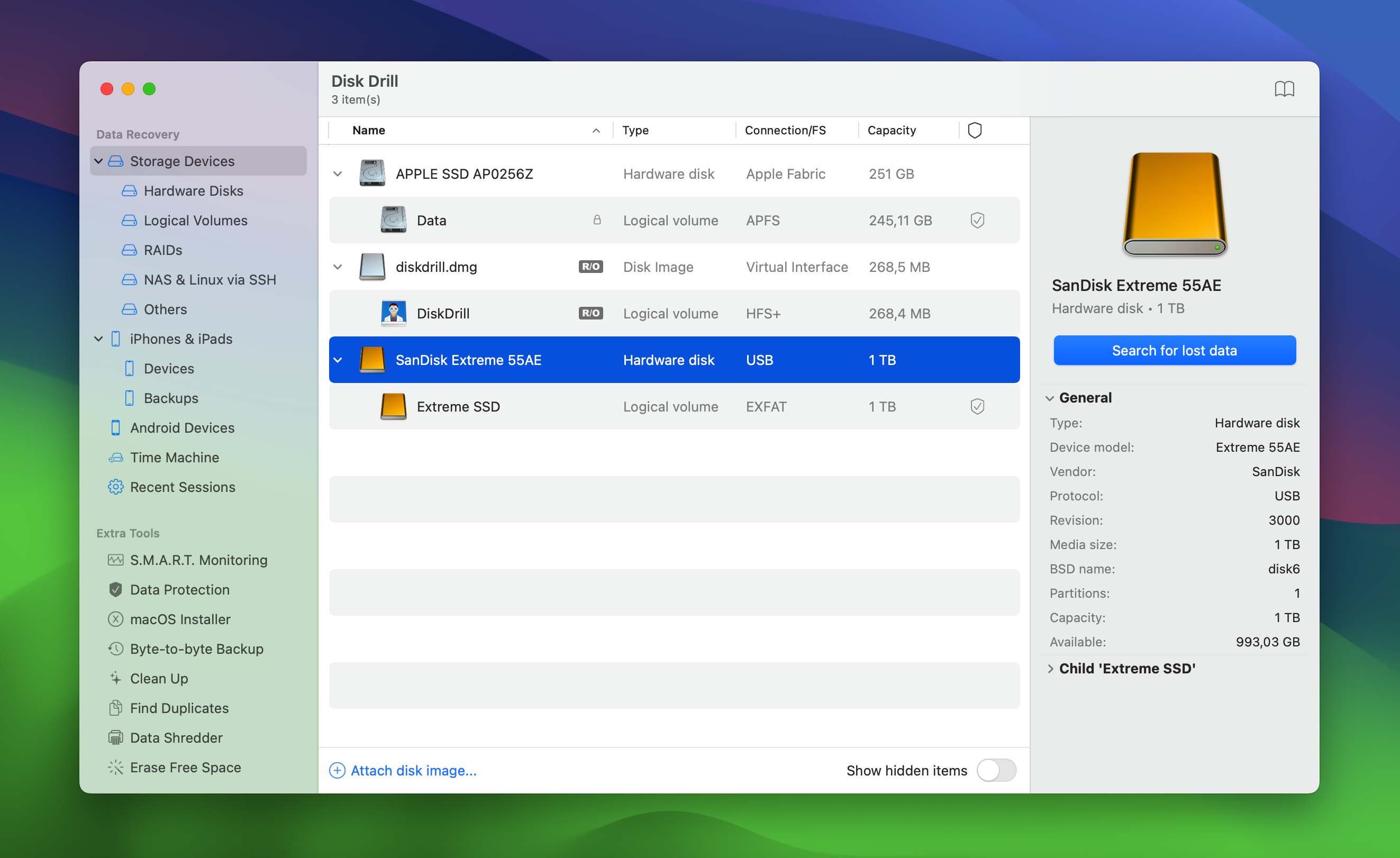Select Recent Sessions in sidebar
Image resolution: width=1400 pixels, height=858 pixels.
[x=183, y=486]
